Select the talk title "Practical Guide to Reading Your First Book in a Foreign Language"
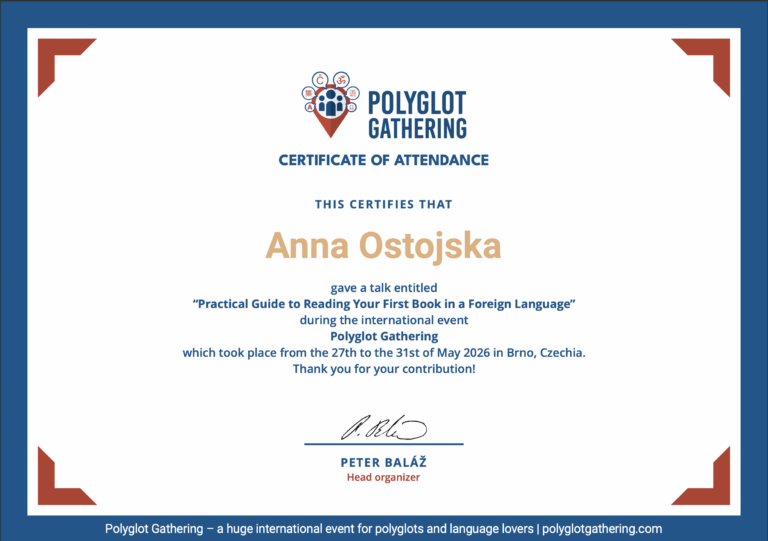Screen dimensions: 768x541 [384, 304]
